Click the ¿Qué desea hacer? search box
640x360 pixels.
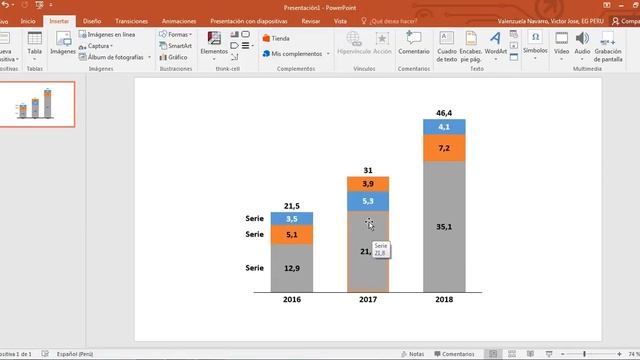coord(390,21)
